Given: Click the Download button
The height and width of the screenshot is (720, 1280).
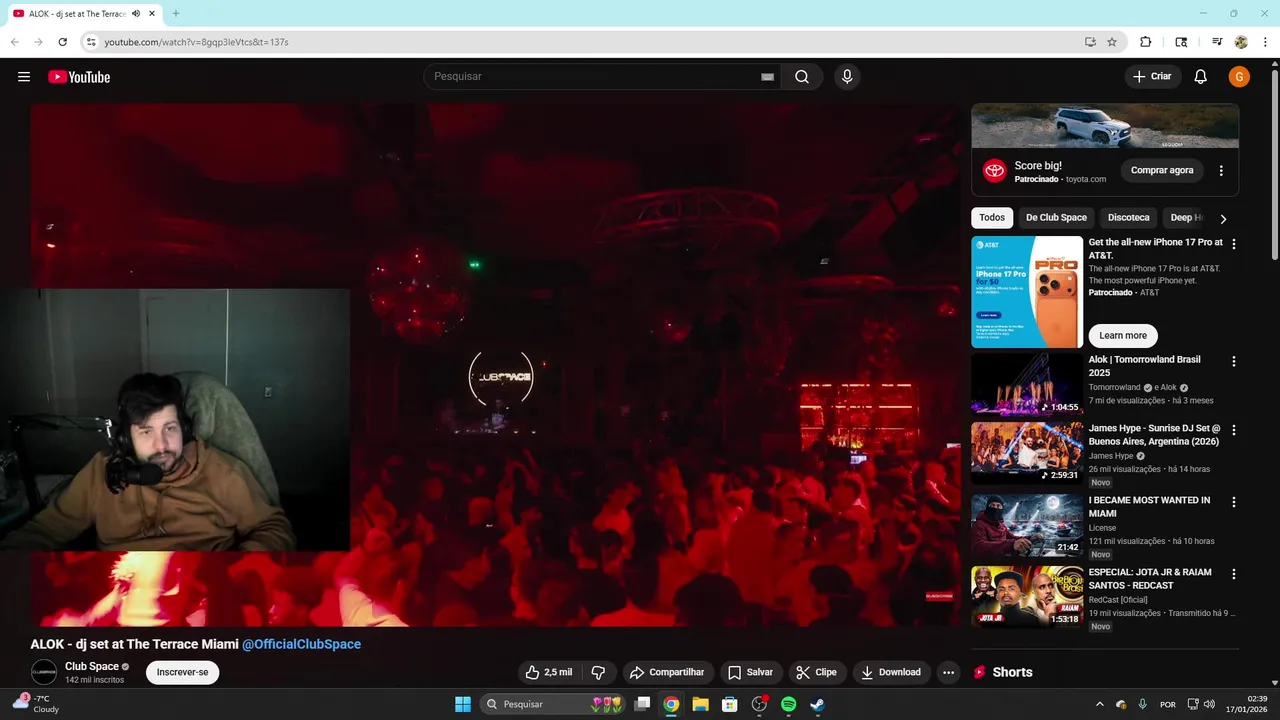Looking at the screenshot, I should [x=891, y=672].
